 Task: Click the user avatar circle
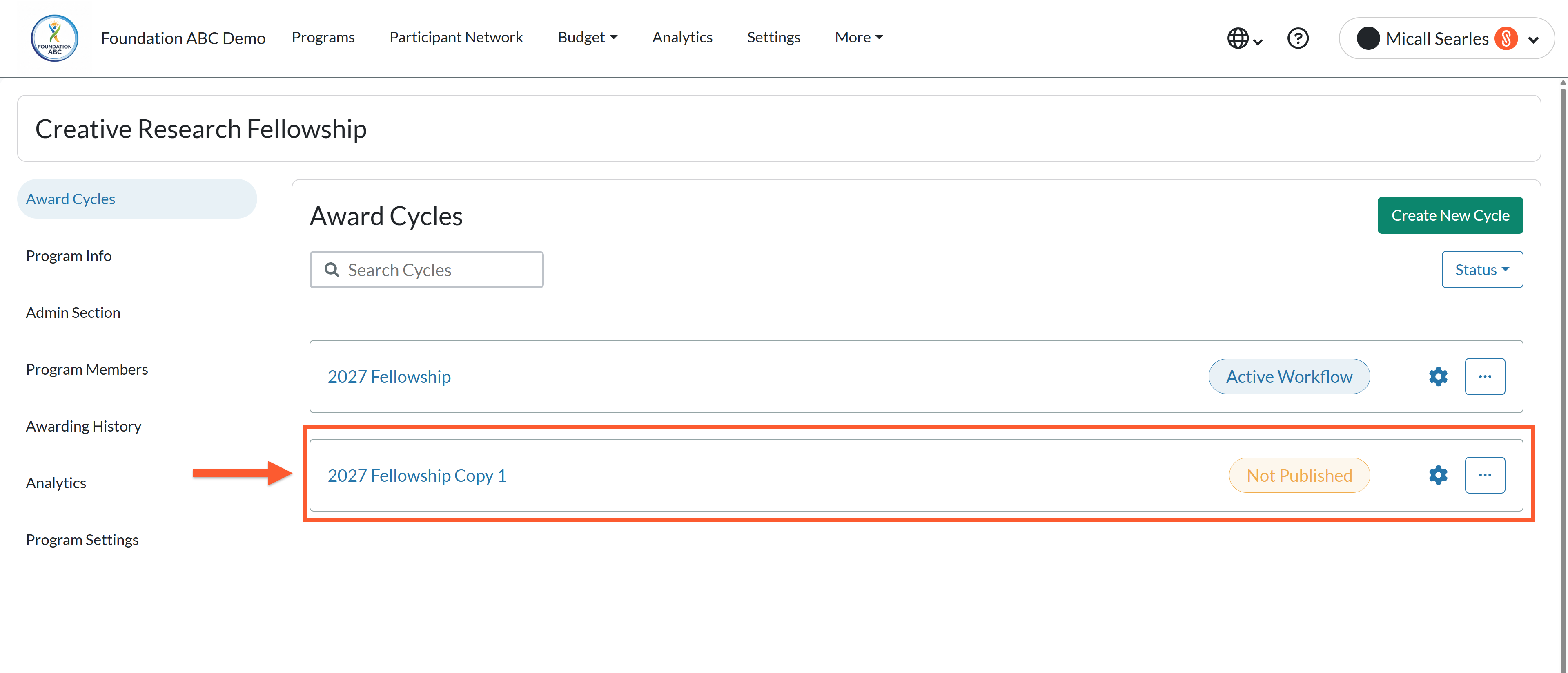point(1368,38)
